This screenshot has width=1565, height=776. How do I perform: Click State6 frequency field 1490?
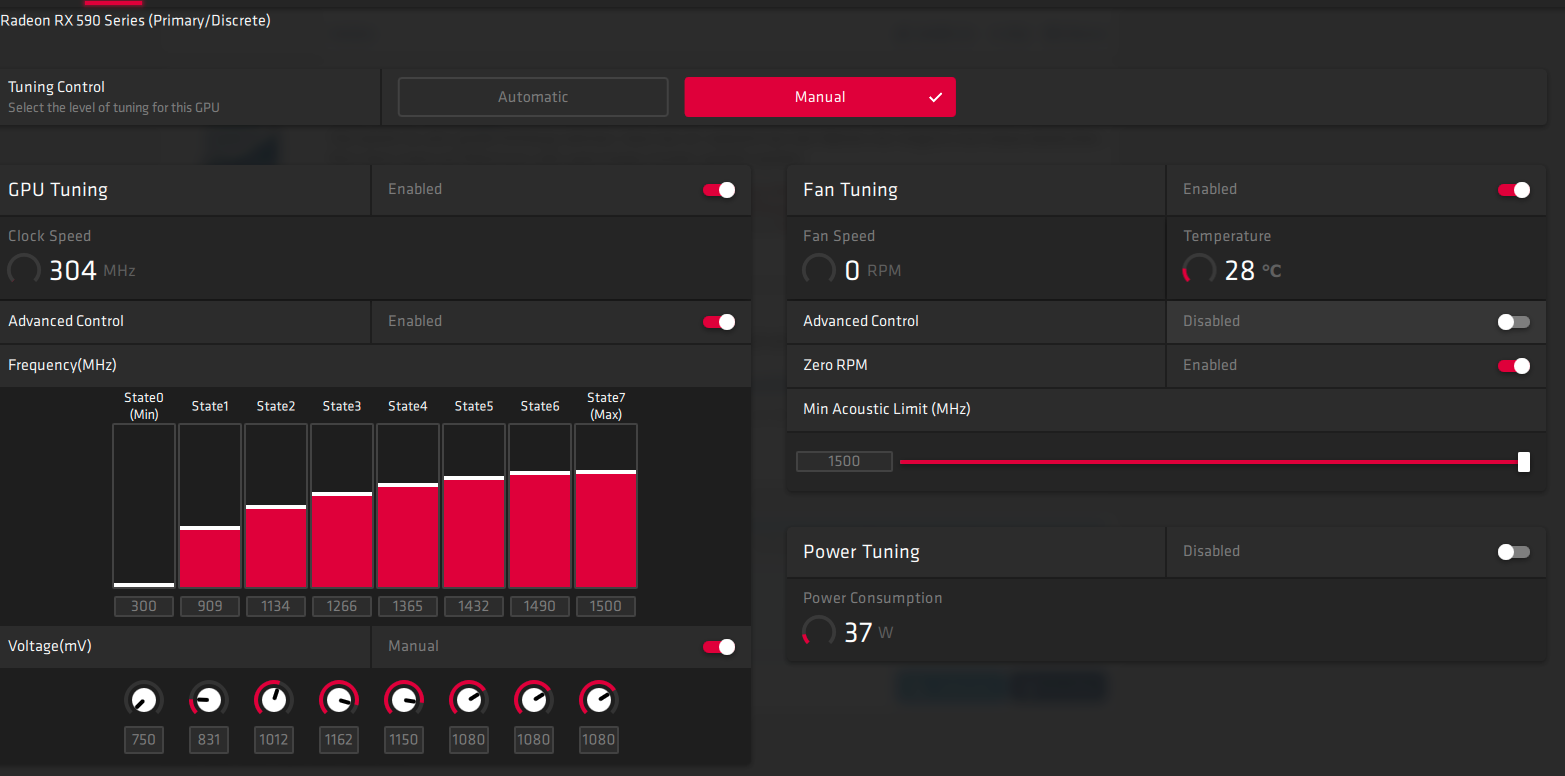click(x=540, y=606)
